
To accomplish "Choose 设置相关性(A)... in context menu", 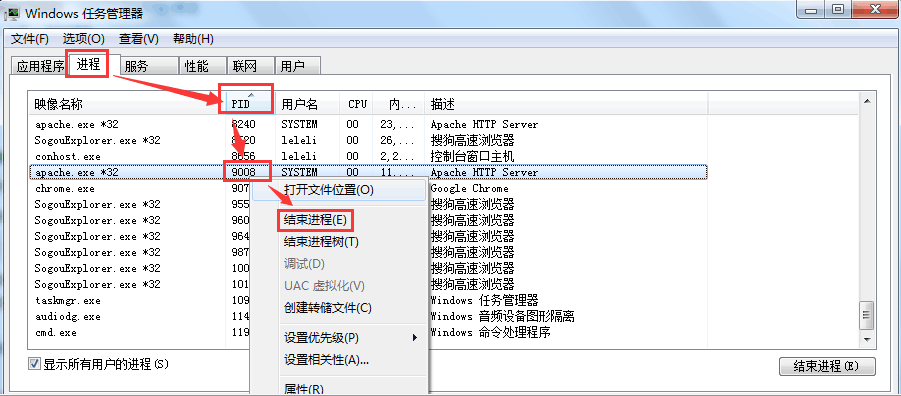I will click(x=339, y=360).
